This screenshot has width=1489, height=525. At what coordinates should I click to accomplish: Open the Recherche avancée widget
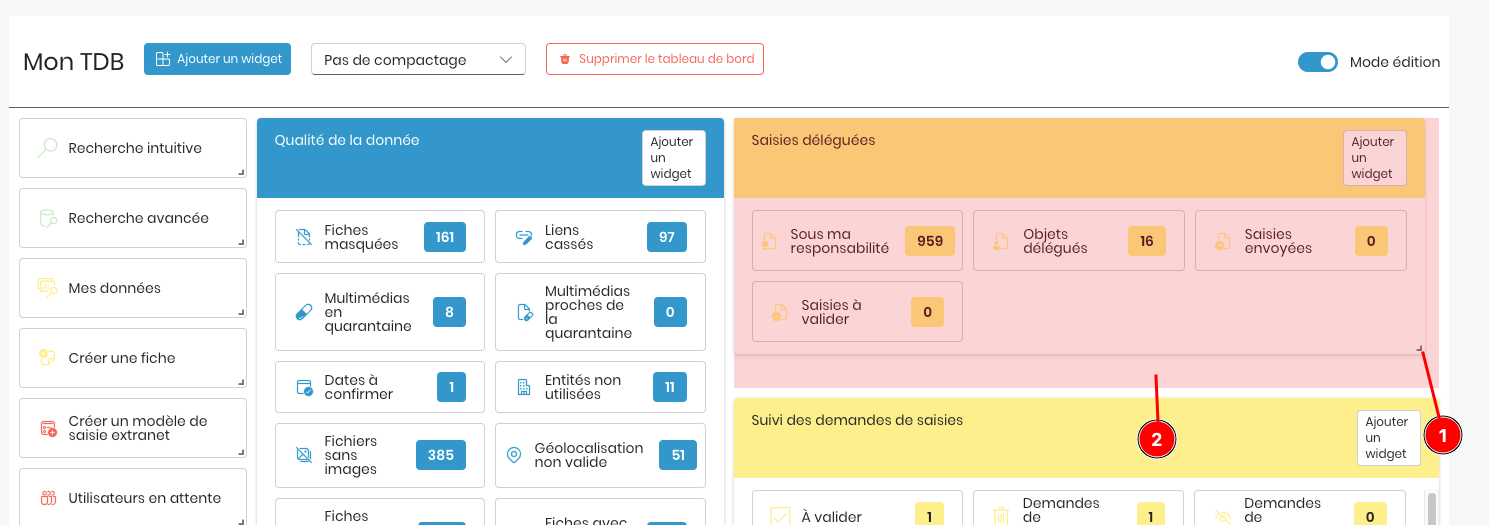(x=133, y=218)
